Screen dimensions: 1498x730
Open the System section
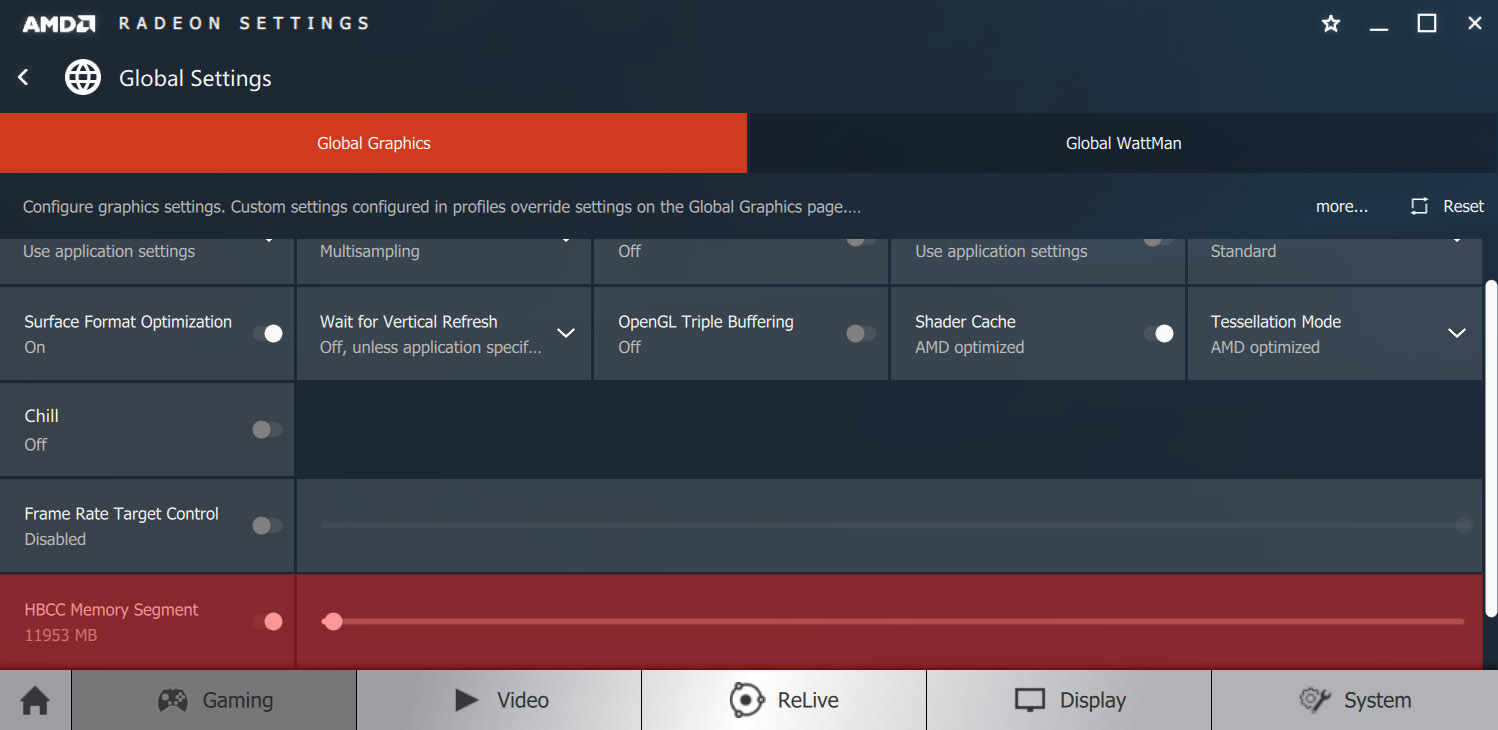click(1355, 700)
